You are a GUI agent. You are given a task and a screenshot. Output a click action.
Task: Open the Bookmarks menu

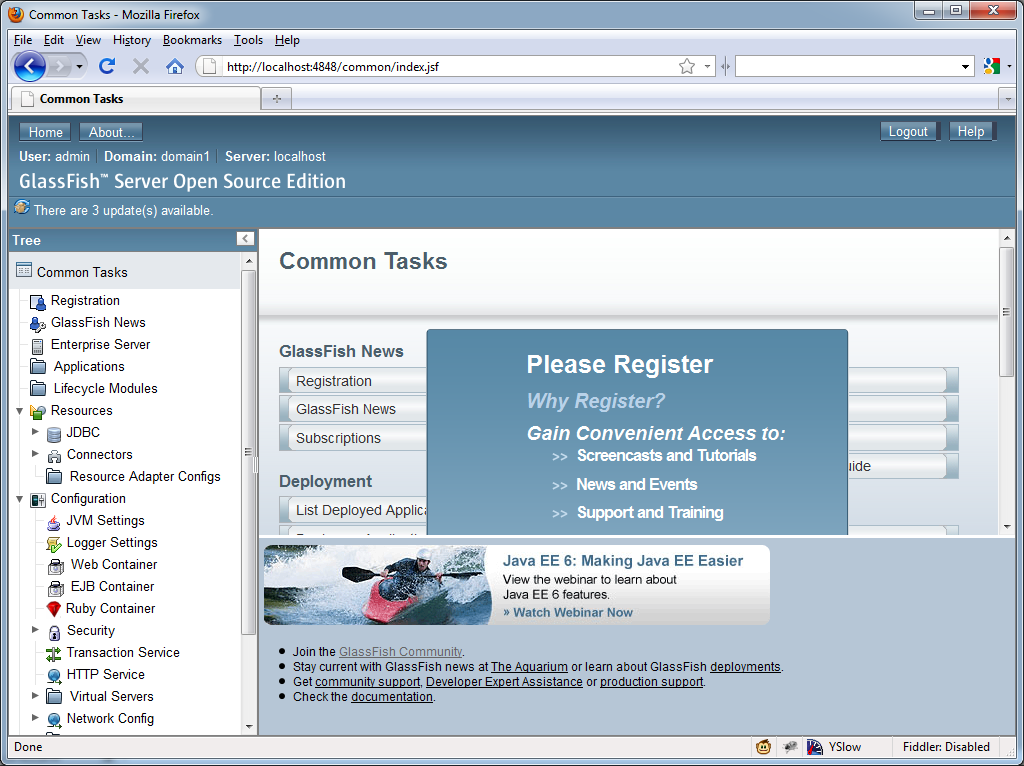[x=192, y=40]
